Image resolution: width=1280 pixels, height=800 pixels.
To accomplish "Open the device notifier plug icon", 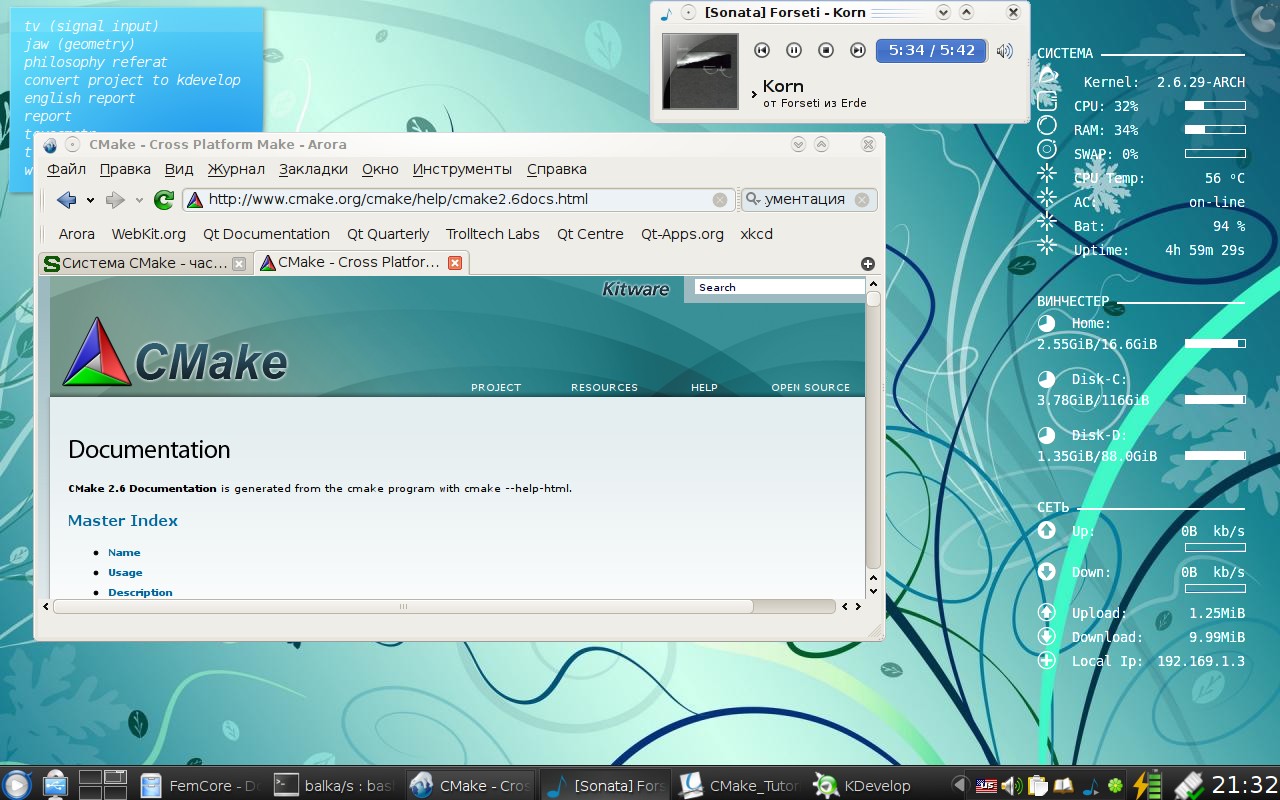I will pos(1187,785).
